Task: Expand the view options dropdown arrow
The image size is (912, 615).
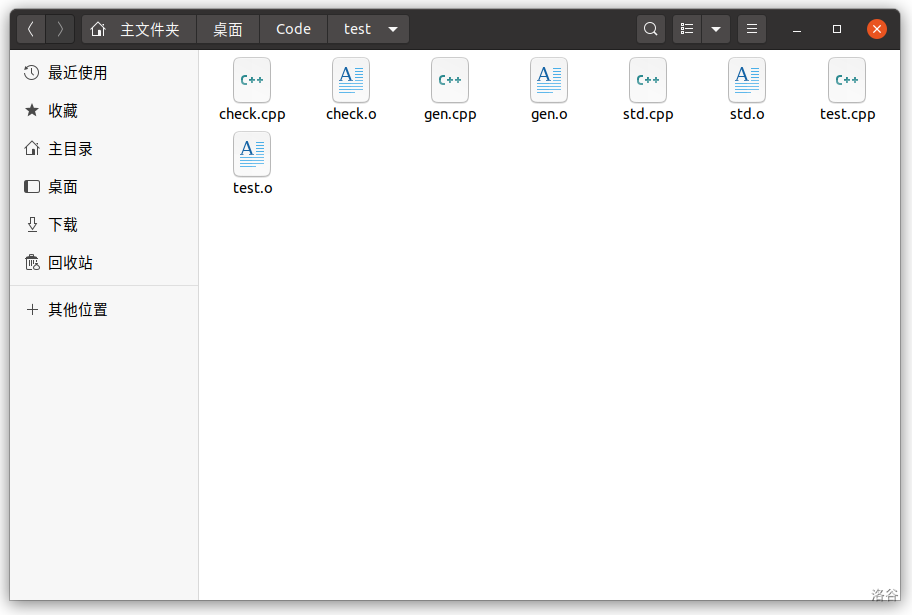Action: (x=715, y=29)
